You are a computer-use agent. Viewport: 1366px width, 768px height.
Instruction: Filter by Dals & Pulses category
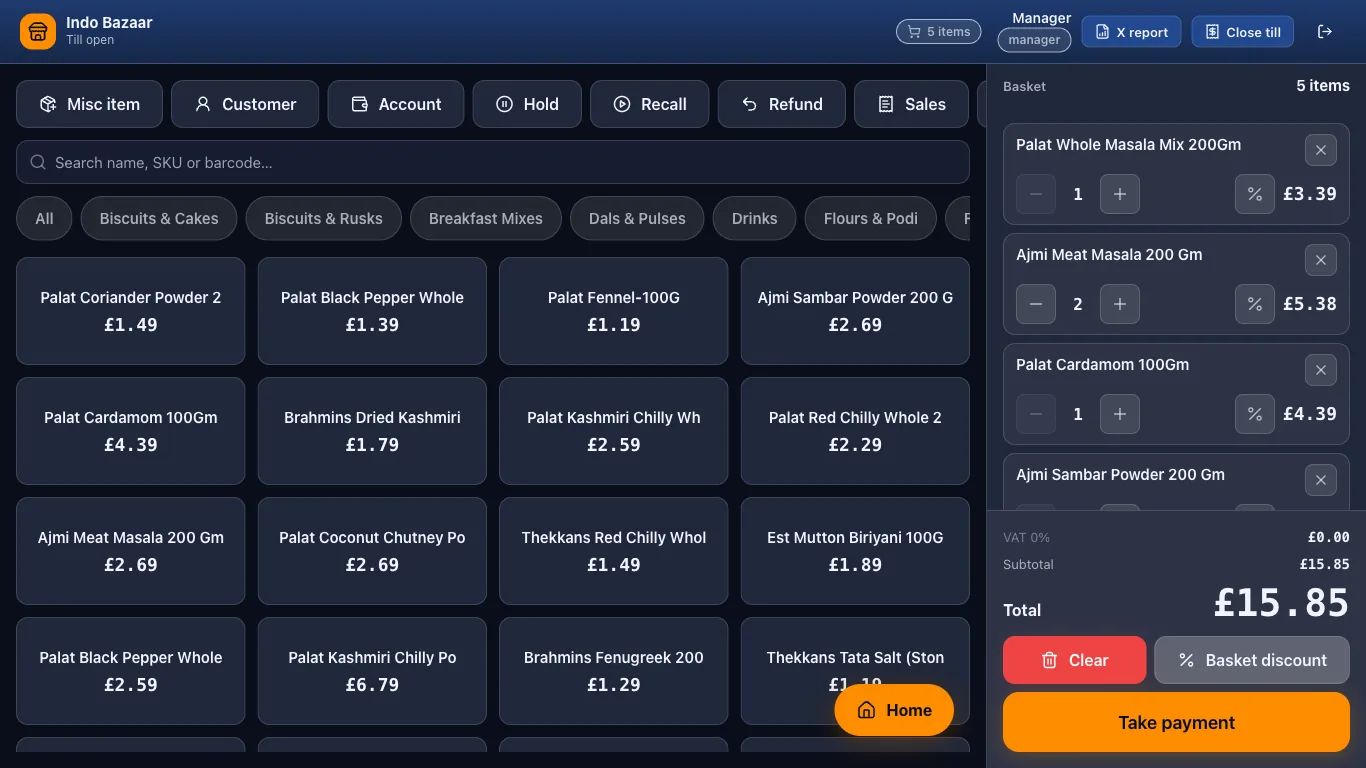637,219
